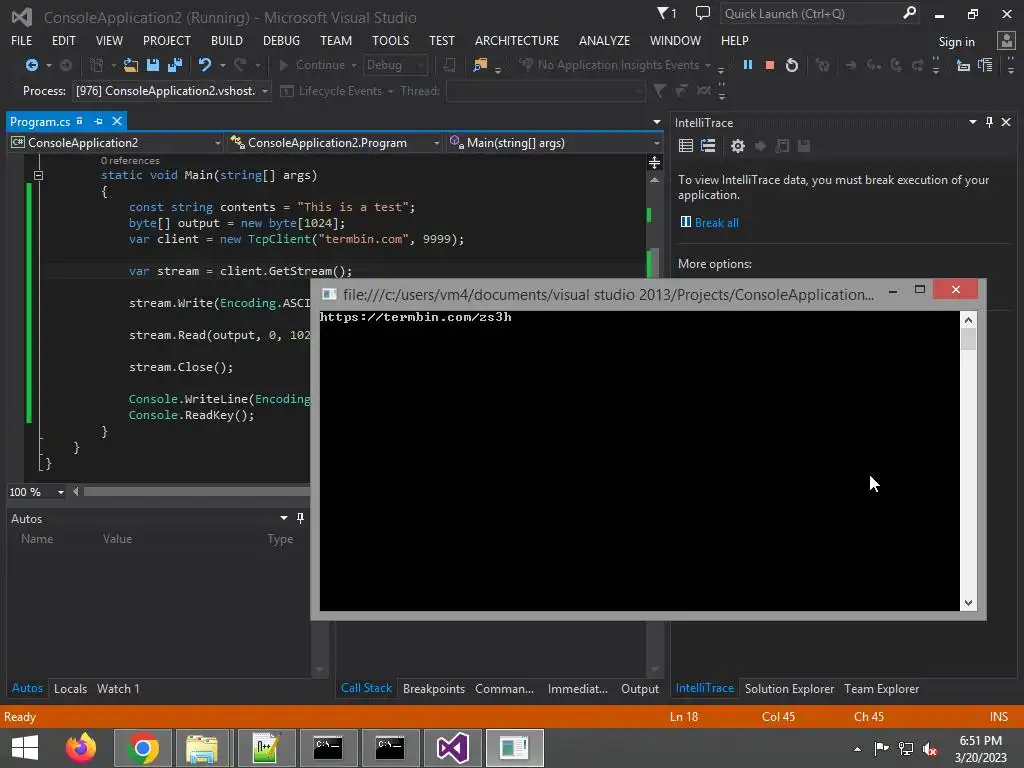Open IntelliTrace window position dropdown
This screenshot has height=768, width=1024.
[x=972, y=122]
